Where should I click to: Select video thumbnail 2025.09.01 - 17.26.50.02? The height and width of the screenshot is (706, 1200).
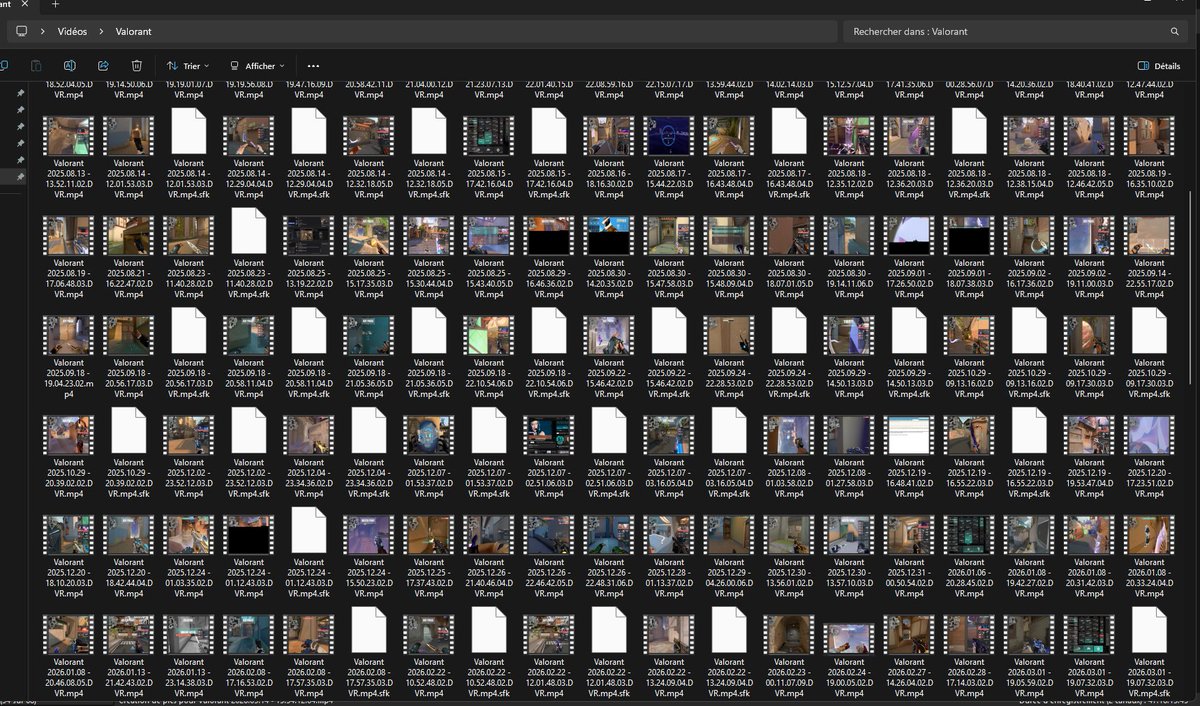tap(909, 235)
